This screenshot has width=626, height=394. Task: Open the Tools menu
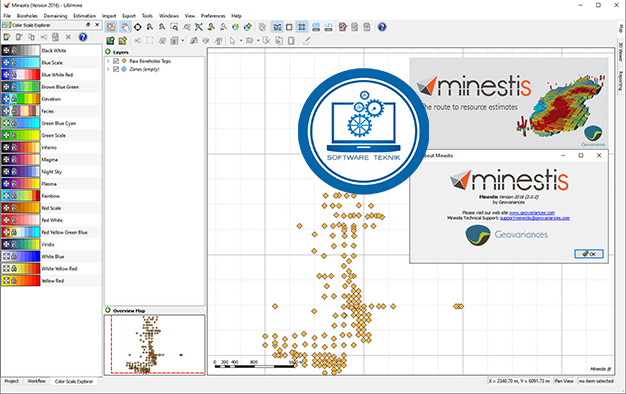click(147, 16)
